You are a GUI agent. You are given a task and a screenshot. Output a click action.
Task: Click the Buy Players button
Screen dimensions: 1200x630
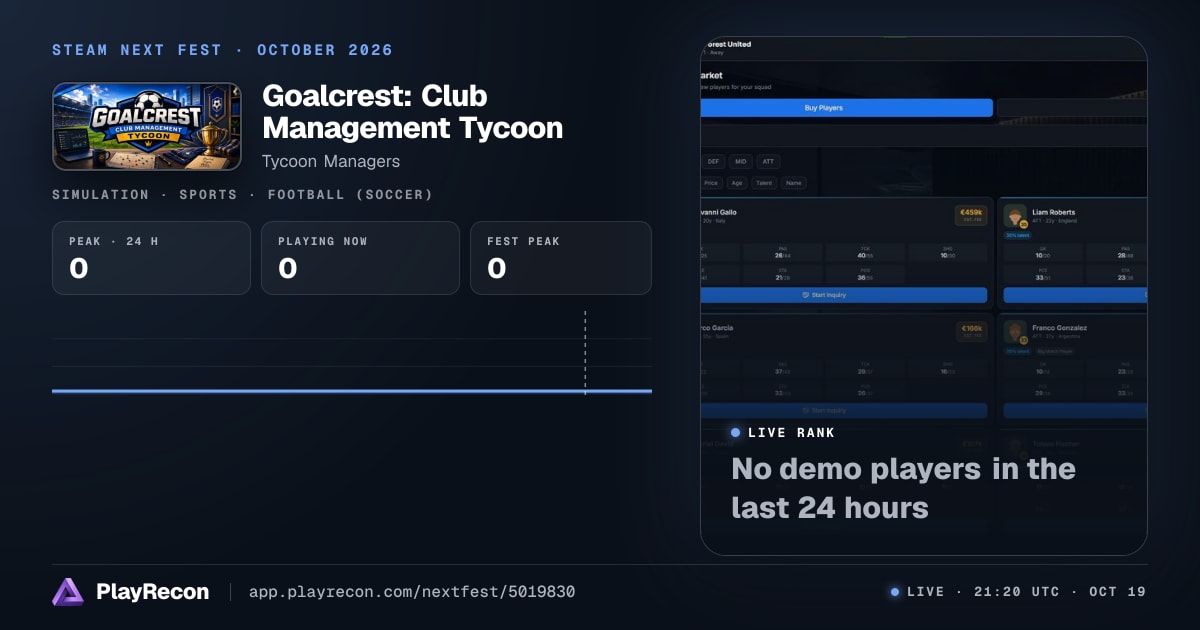846,108
